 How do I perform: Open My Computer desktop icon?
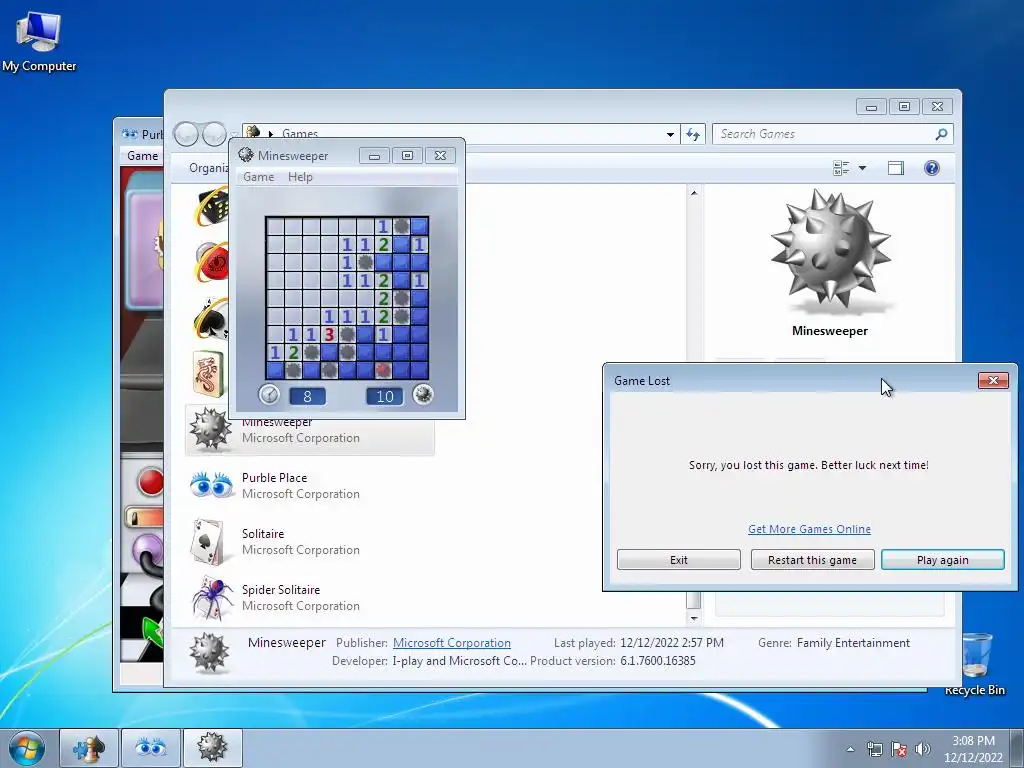tap(39, 41)
